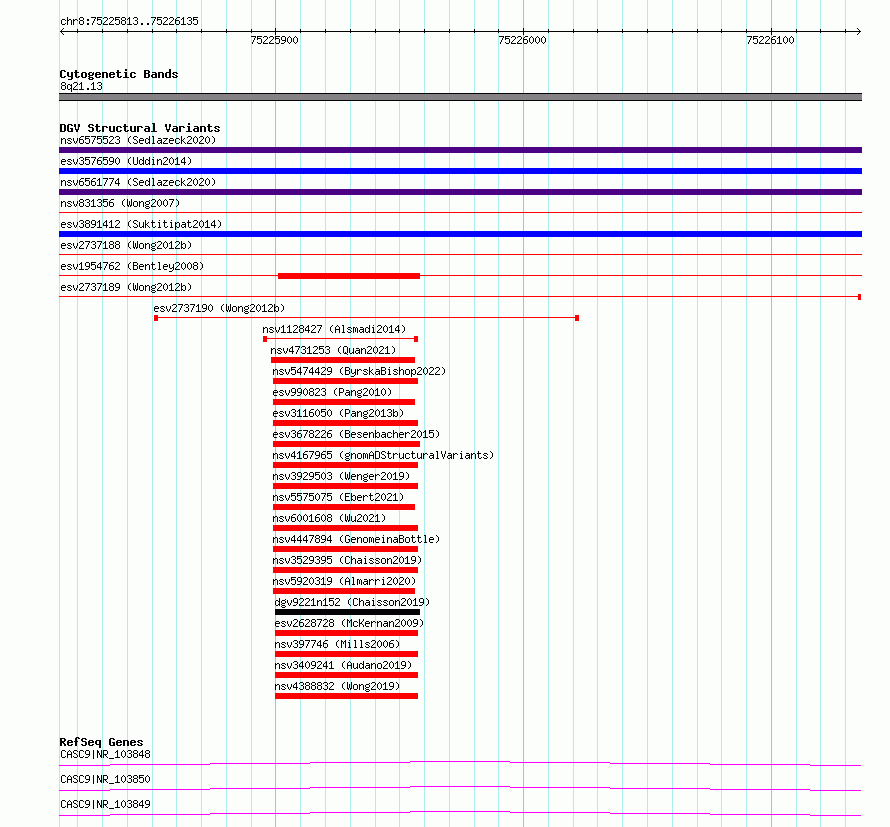Click the Cytogenetic Bands track title

coord(119,74)
